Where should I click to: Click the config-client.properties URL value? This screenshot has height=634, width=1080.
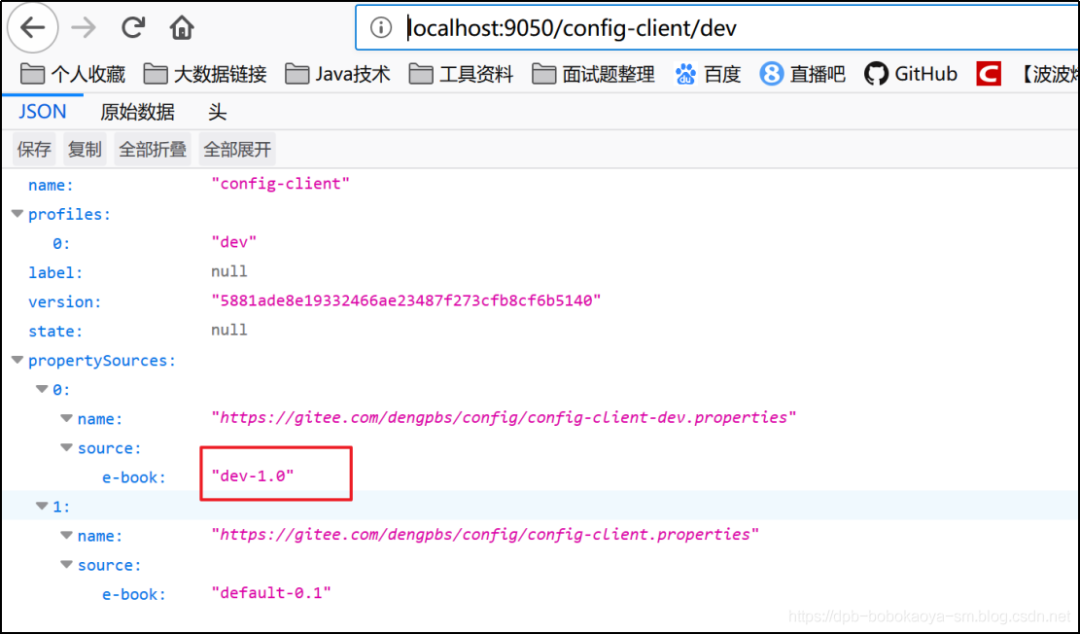(x=485, y=535)
